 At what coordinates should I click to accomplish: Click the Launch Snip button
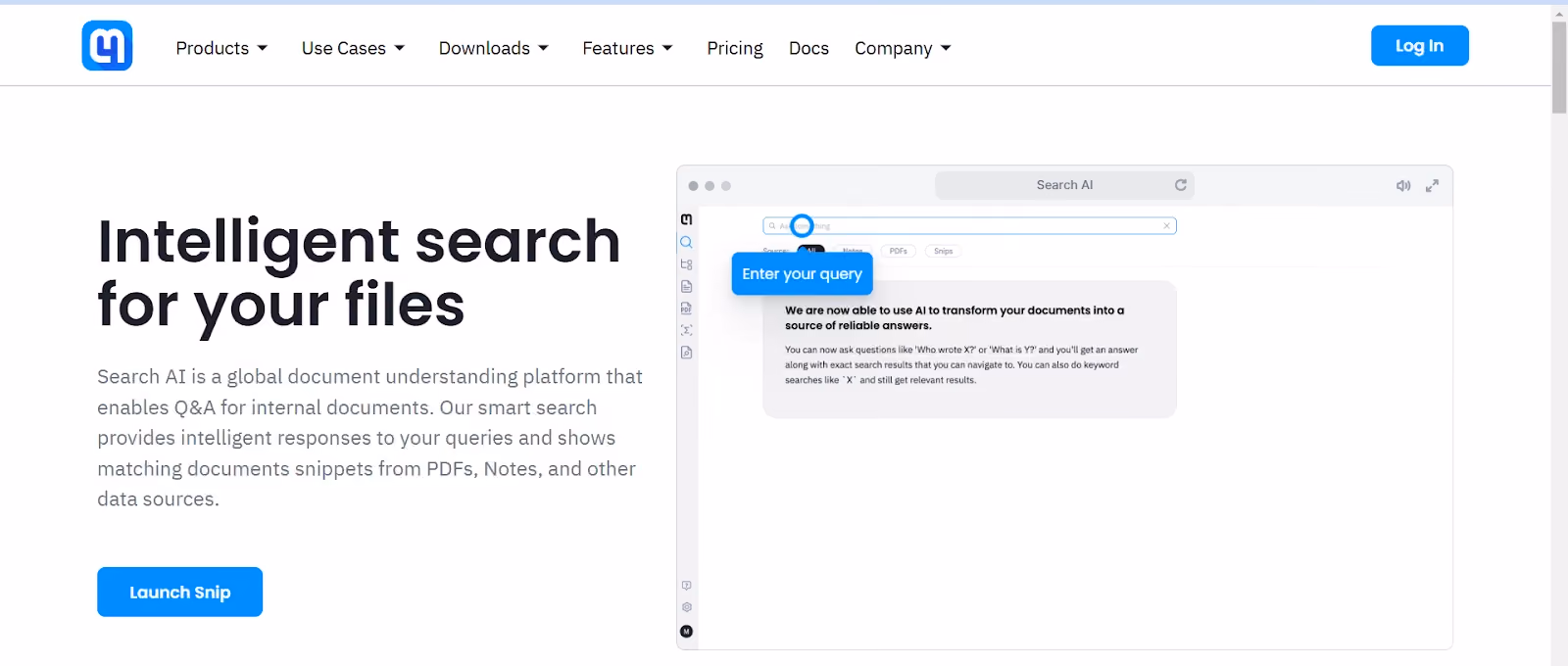coord(179,592)
